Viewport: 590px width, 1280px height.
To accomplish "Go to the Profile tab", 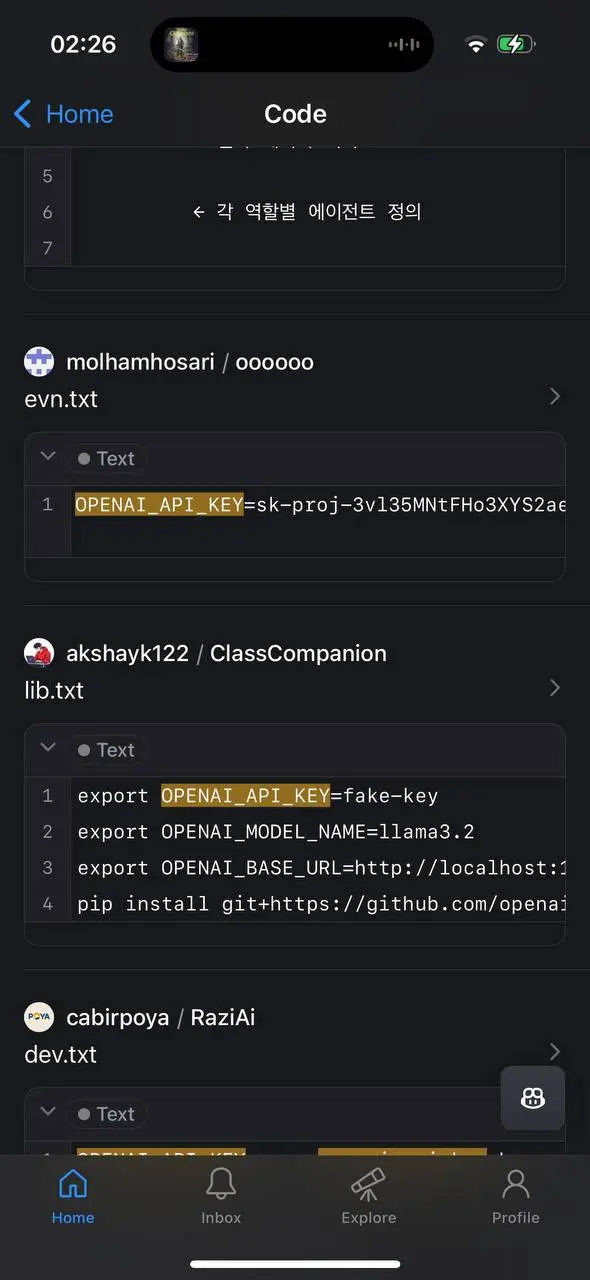I will [516, 1196].
